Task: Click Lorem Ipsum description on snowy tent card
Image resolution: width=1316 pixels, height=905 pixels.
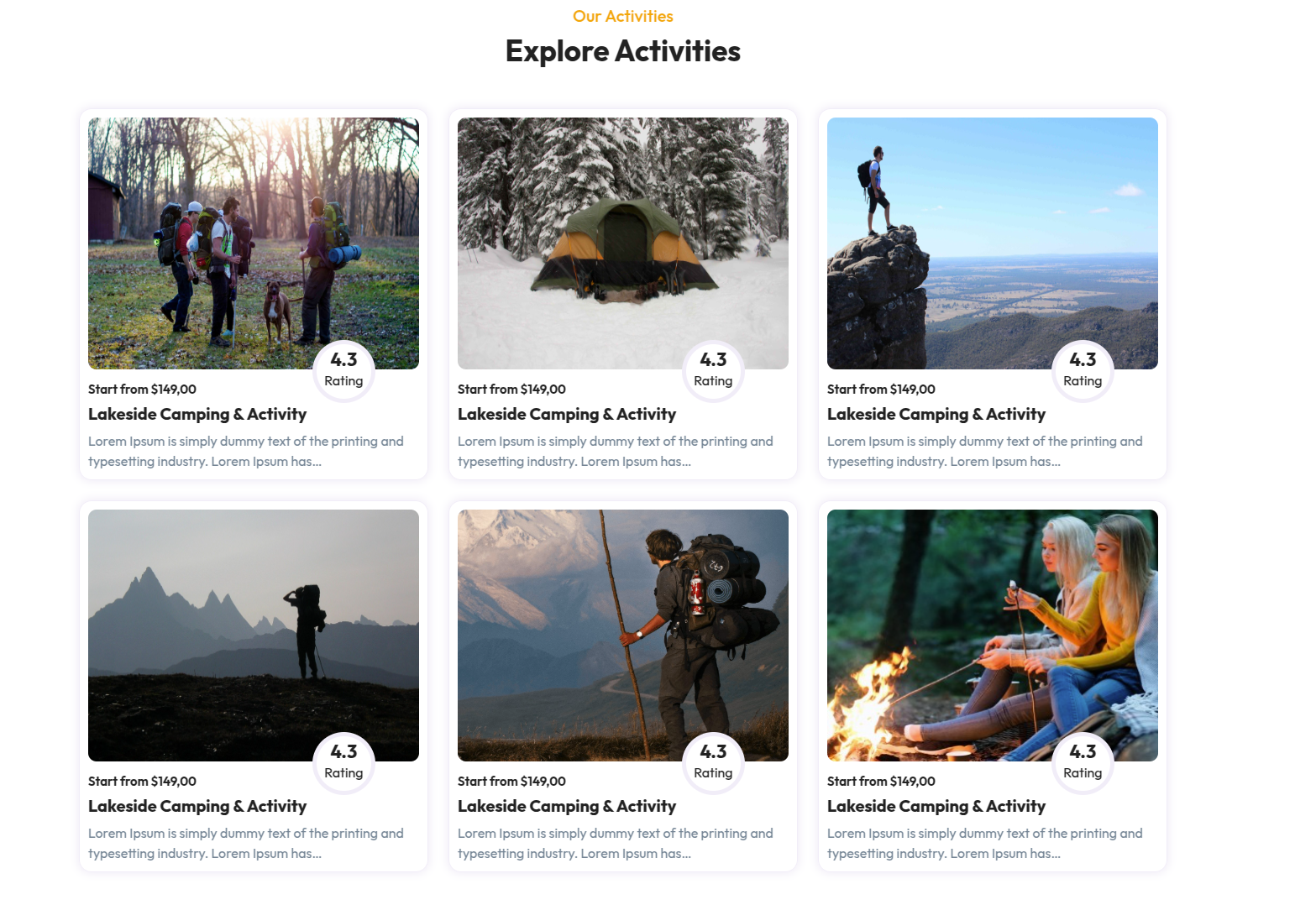Action: (x=616, y=452)
